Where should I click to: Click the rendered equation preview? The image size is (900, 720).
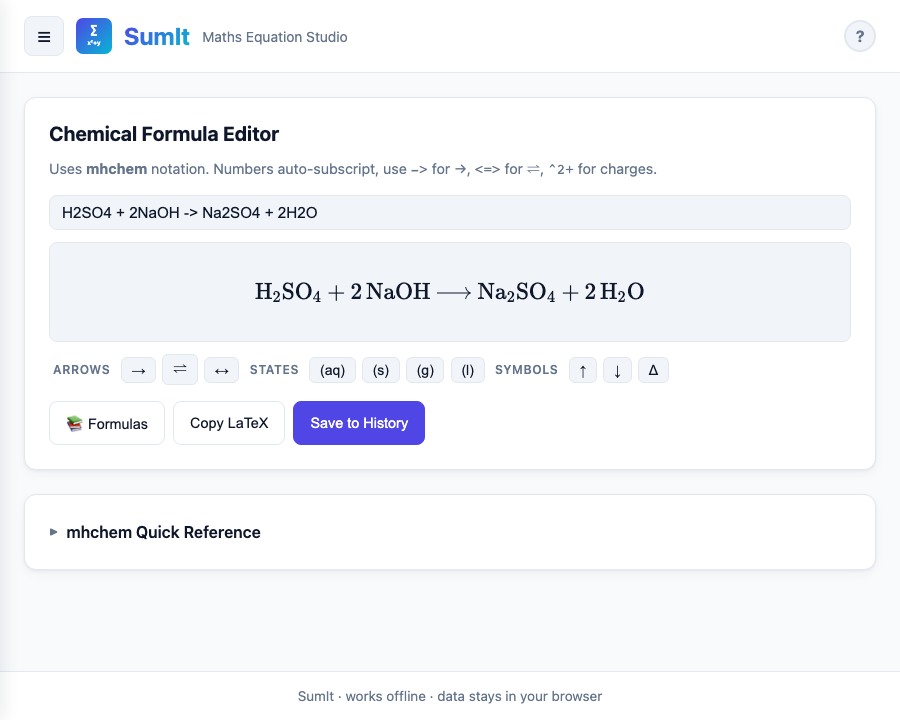(450, 292)
